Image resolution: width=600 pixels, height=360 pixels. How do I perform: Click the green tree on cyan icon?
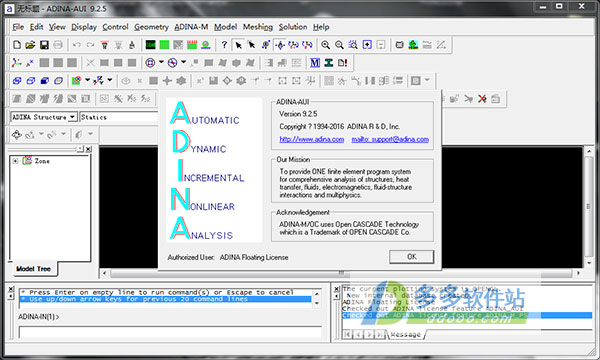pos(413,45)
